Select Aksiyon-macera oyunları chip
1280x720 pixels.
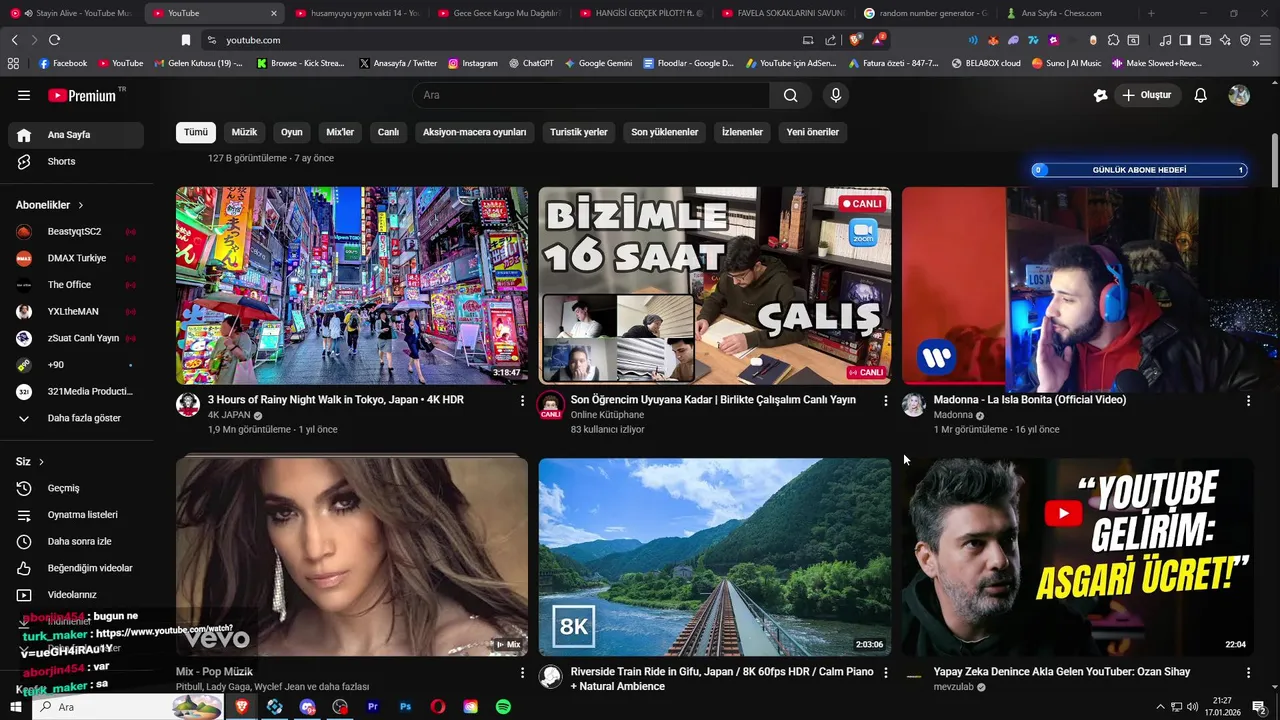(x=474, y=132)
